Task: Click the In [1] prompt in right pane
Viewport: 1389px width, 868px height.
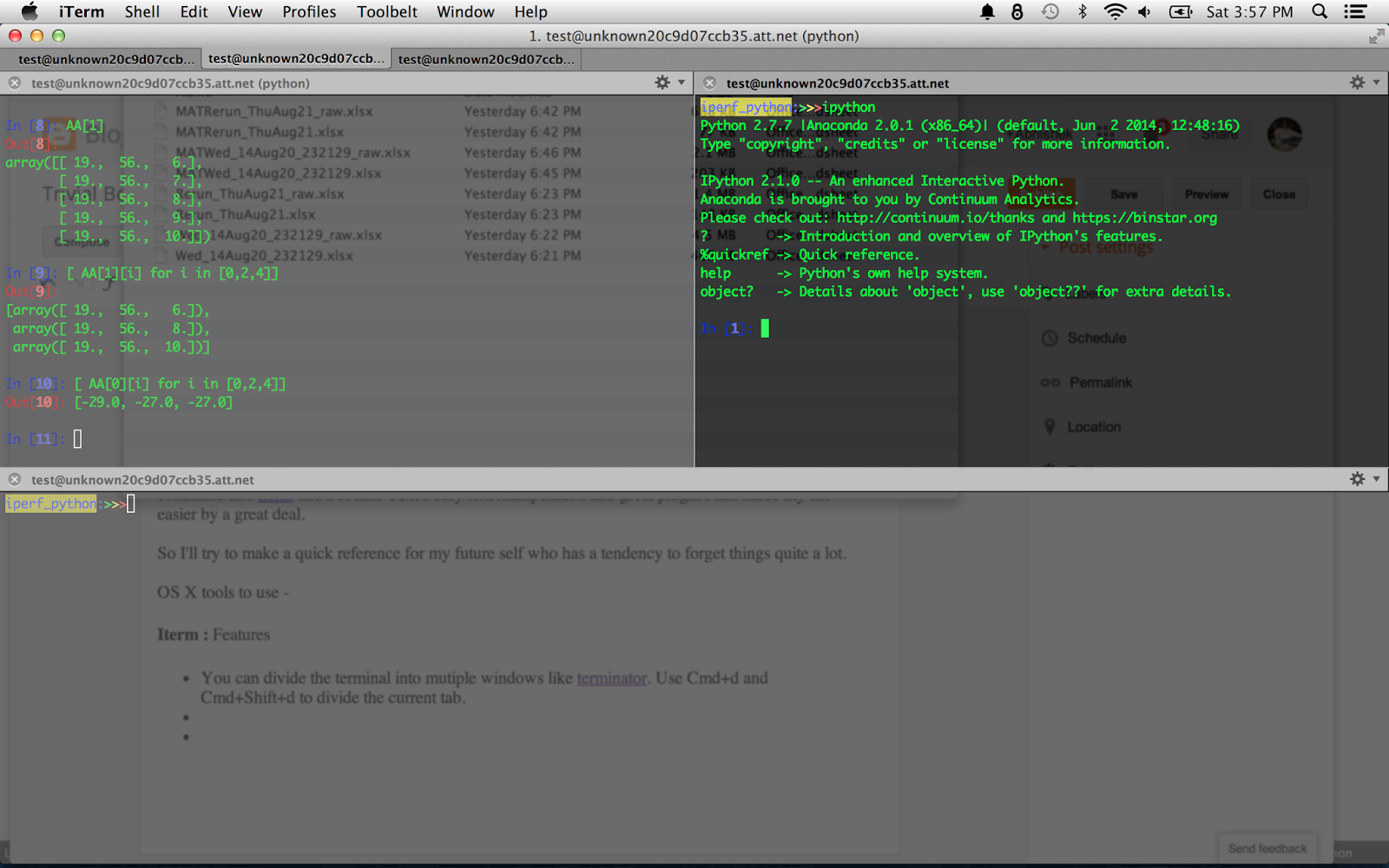Action: [726, 328]
